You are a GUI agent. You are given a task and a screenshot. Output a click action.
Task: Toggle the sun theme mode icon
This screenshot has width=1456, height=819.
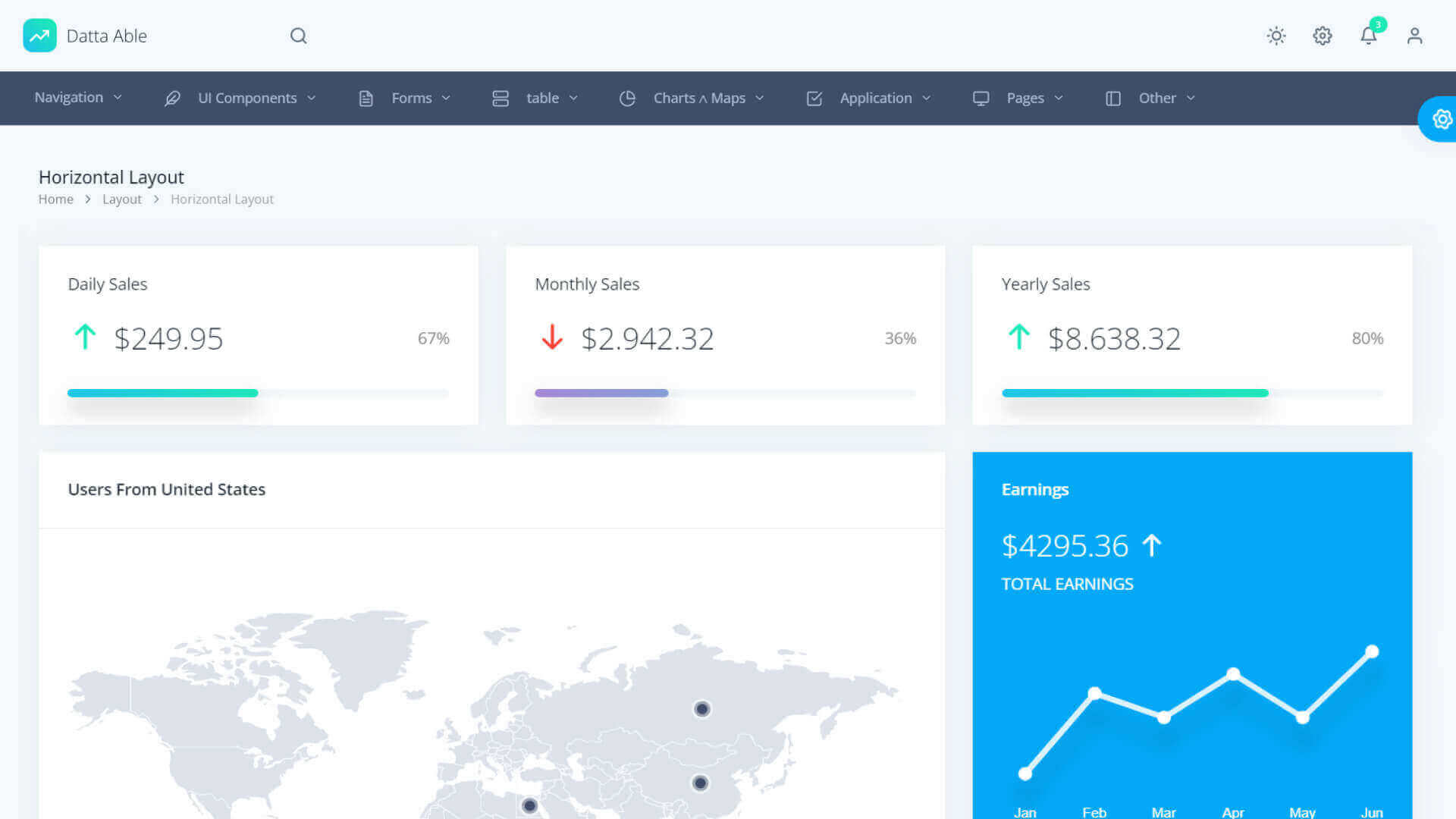tap(1276, 36)
